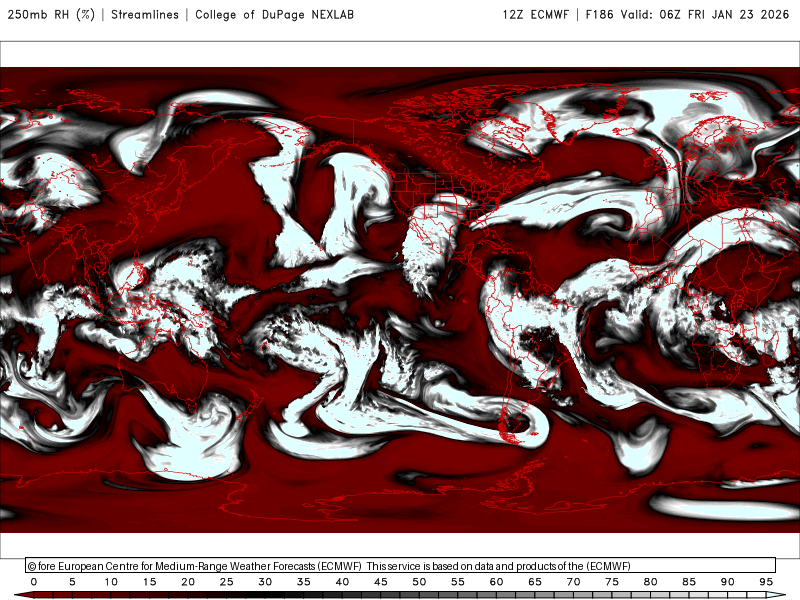Select the 'Streamlines' label in header

tap(145, 14)
